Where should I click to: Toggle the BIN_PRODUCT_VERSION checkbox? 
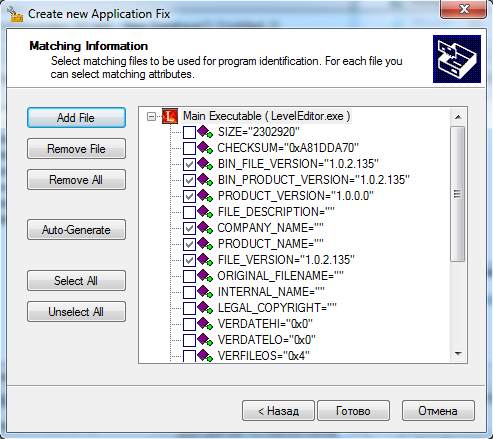click(x=189, y=180)
